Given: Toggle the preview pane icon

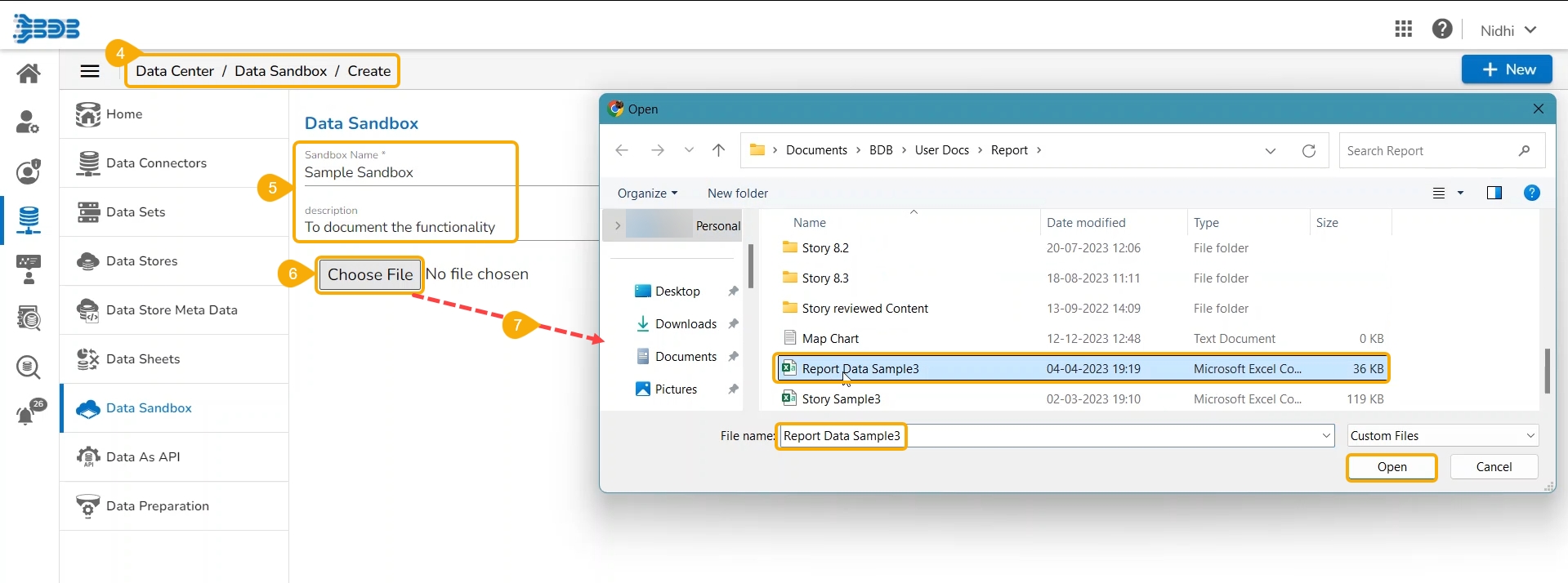Looking at the screenshot, I should point(1494,194).
